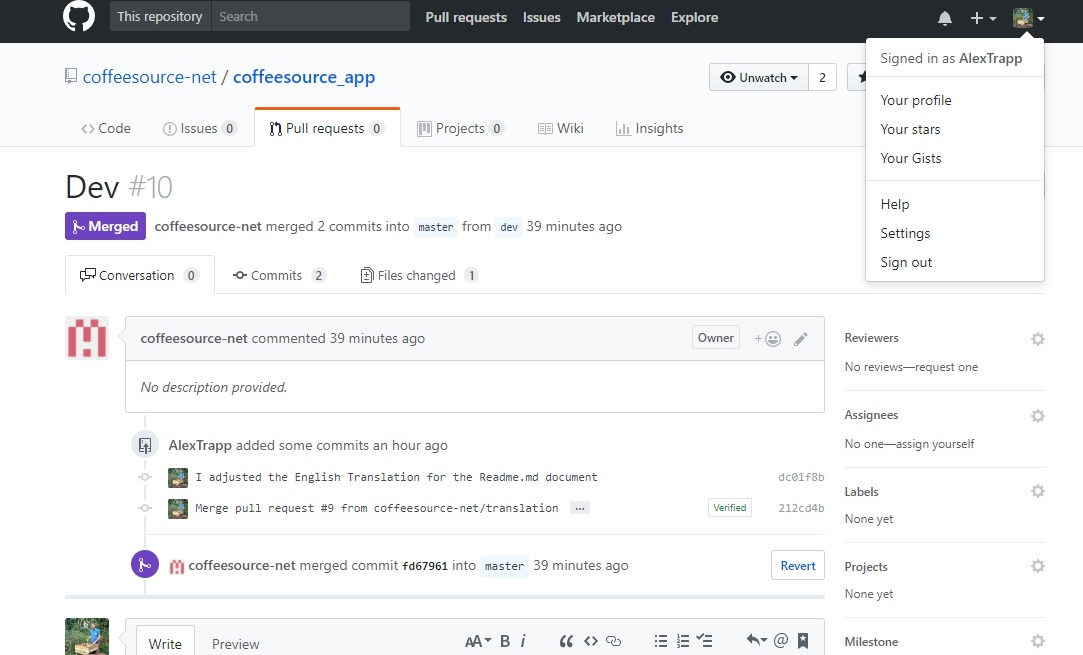Switch to the Preview tab
Image resolution: width=1083 pixels, height=655 pixels.
click(236, 643)
